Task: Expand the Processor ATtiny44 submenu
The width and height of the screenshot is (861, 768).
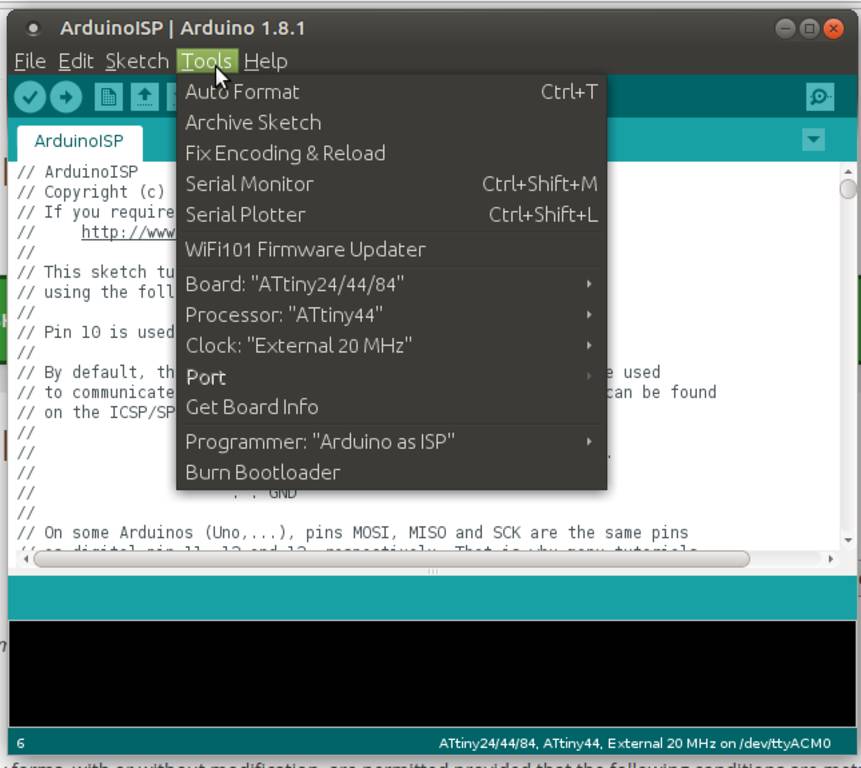Action: (392, 315)
